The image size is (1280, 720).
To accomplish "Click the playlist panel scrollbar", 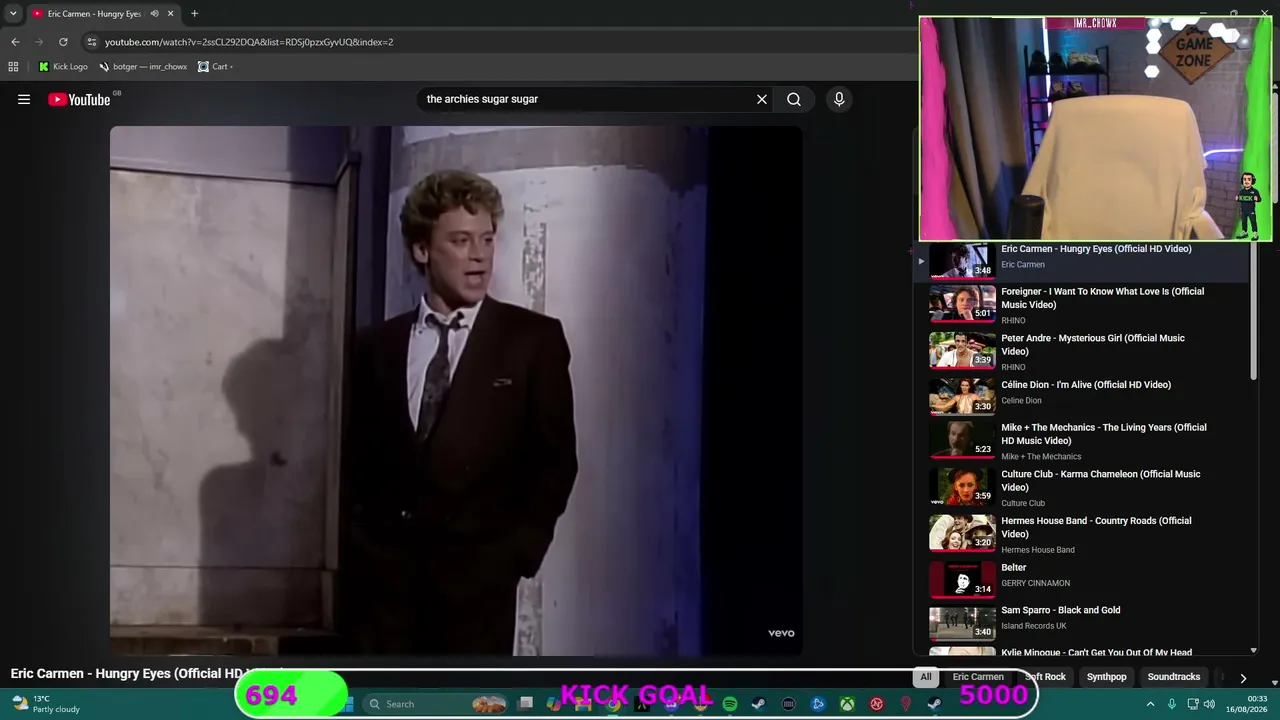I will point(1253,312).
